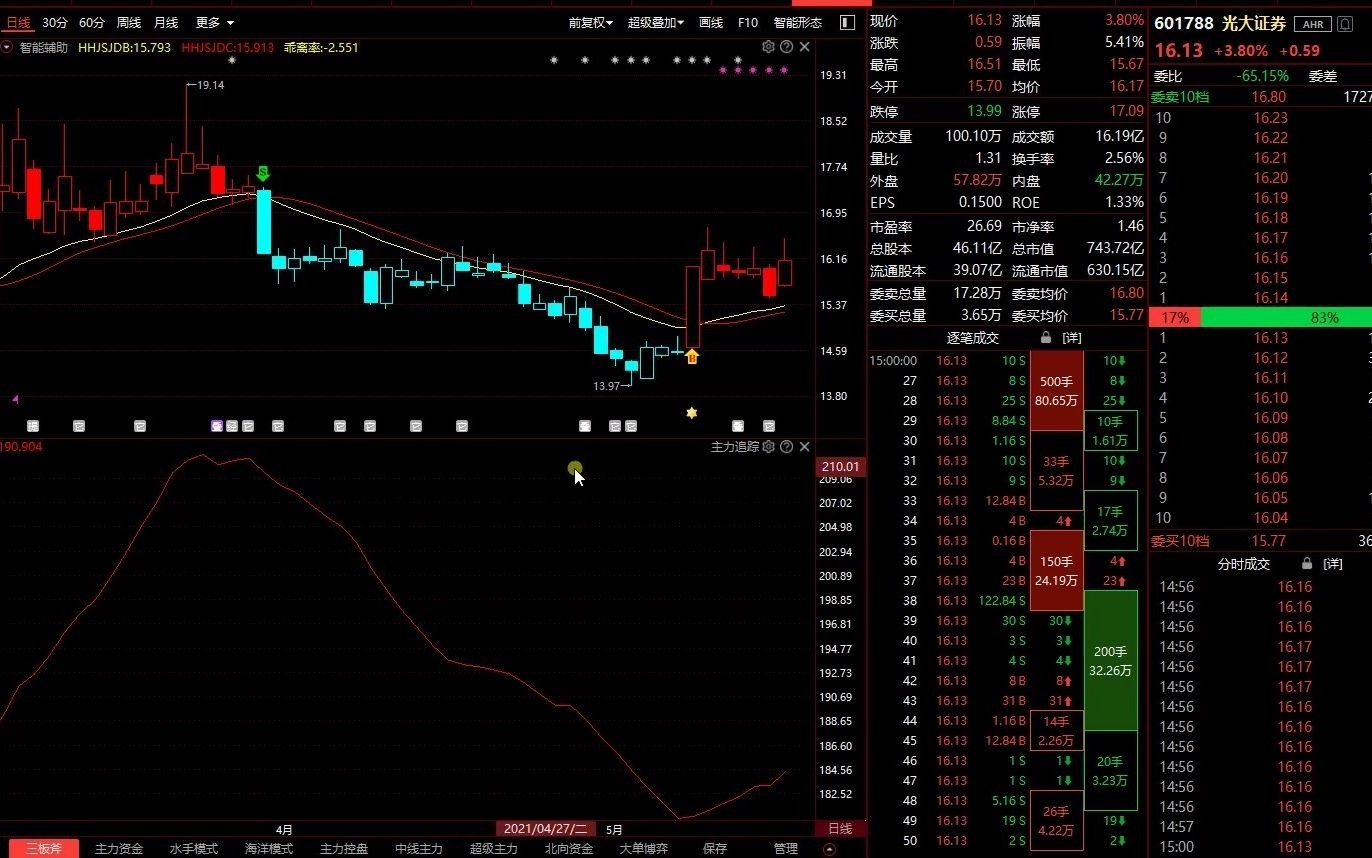Click 保存 to save indicator layout

715,849
